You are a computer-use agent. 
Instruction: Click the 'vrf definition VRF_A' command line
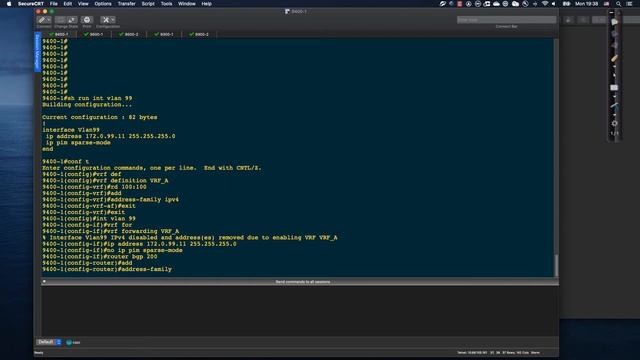point(105,180)
